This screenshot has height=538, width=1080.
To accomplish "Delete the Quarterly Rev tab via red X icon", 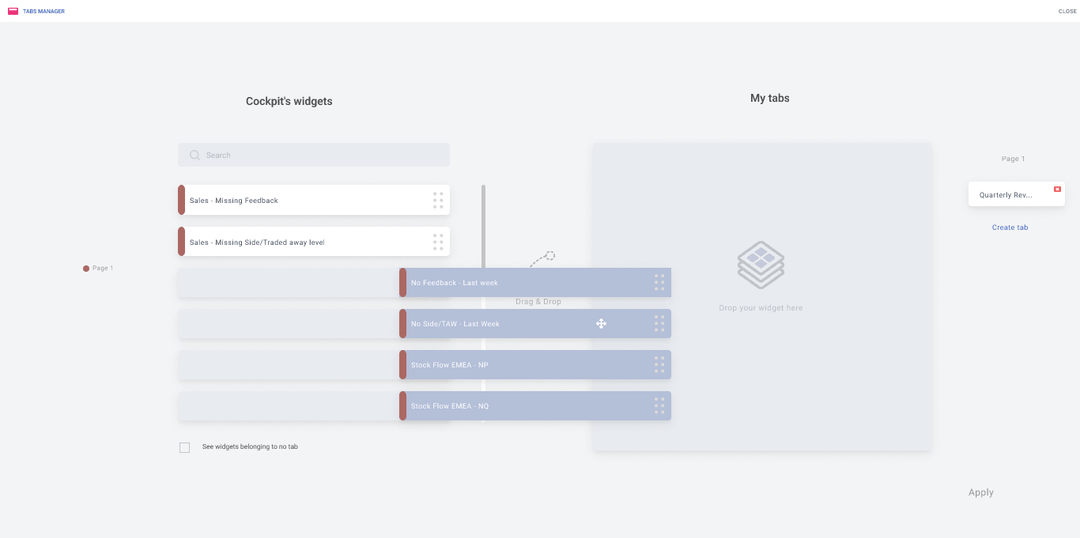I will tap(1057, 189).
